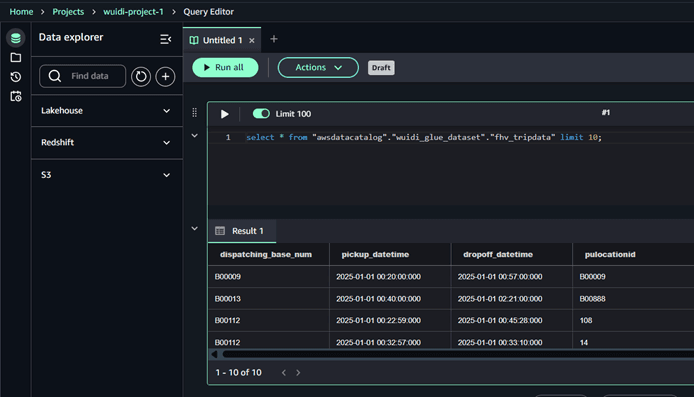Collapse the Data explorer panel

click(166, 39)
